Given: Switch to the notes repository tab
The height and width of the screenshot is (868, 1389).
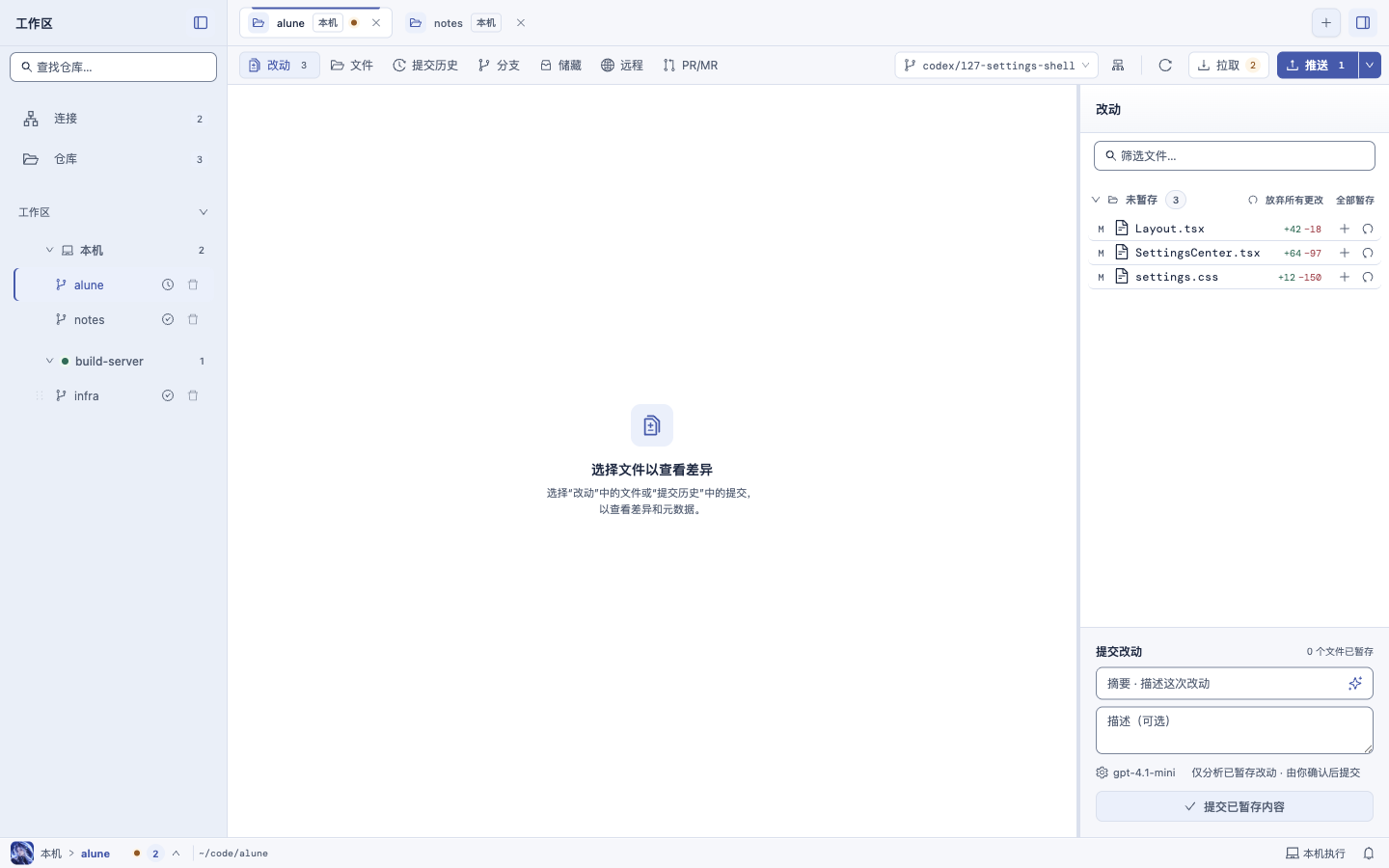Looking at the screenshot, I should (x=467, y=23).
